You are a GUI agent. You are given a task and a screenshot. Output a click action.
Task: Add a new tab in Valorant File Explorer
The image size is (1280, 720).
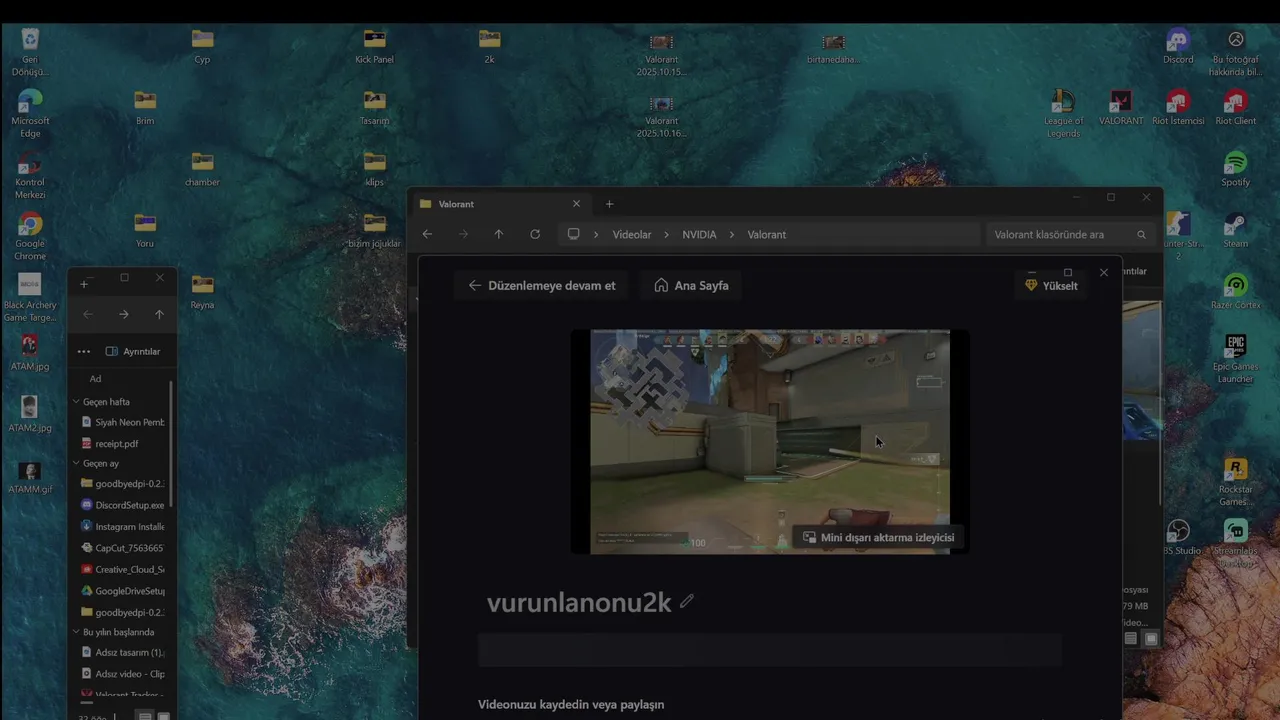pos(609,204)
